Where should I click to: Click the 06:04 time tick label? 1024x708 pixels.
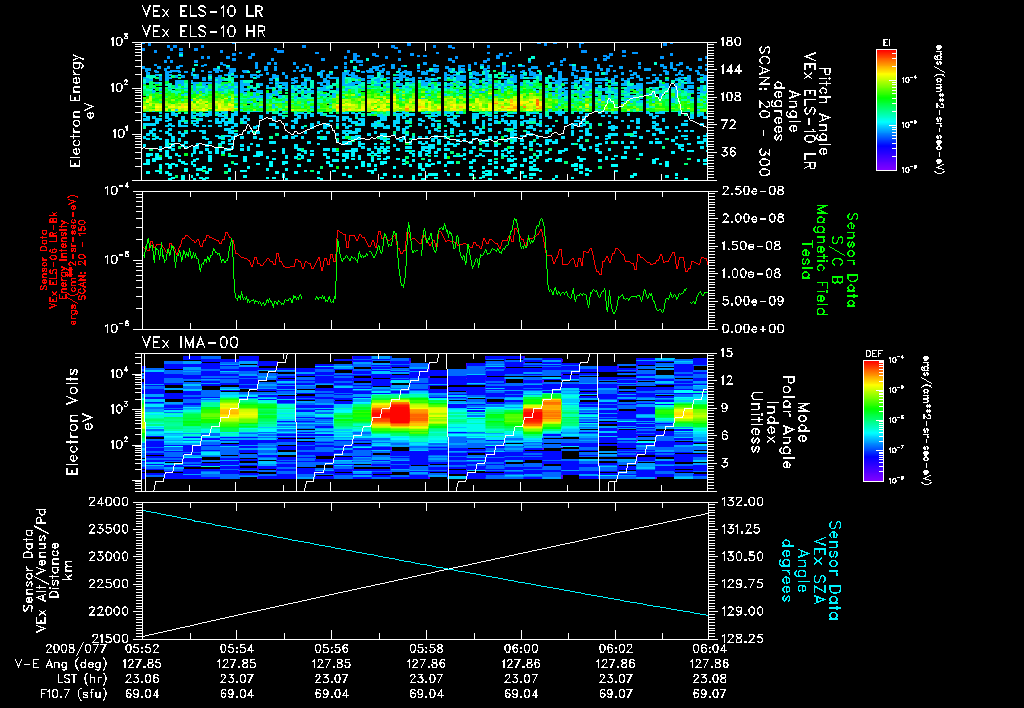click(710, 649)
